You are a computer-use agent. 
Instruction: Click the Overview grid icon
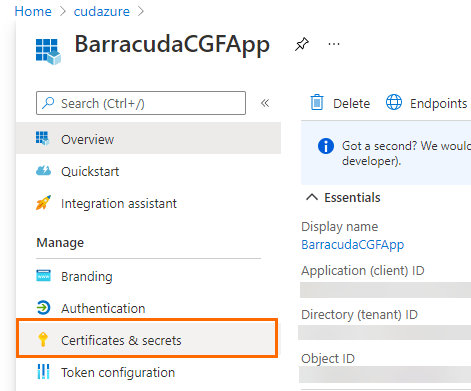43,138
